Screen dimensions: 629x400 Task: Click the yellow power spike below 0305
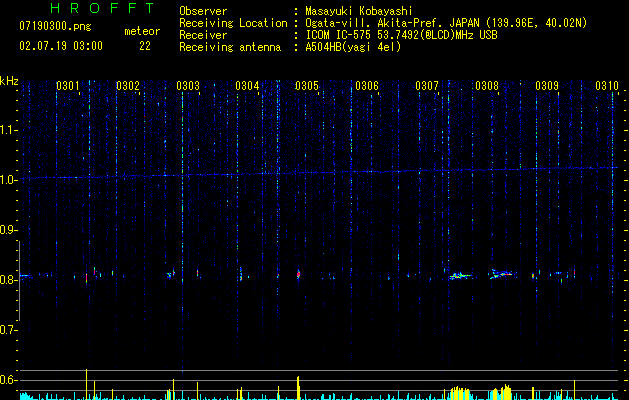[x=298, y=388]
